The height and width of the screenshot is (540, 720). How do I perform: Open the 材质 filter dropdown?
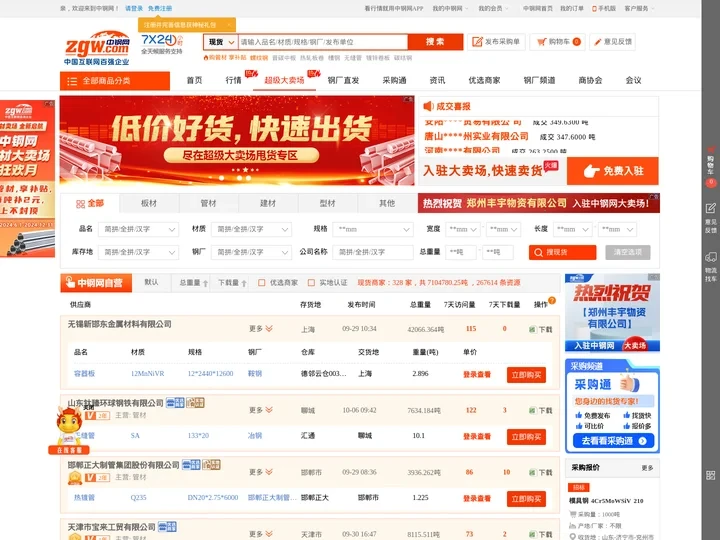click(x=251, y=229)
